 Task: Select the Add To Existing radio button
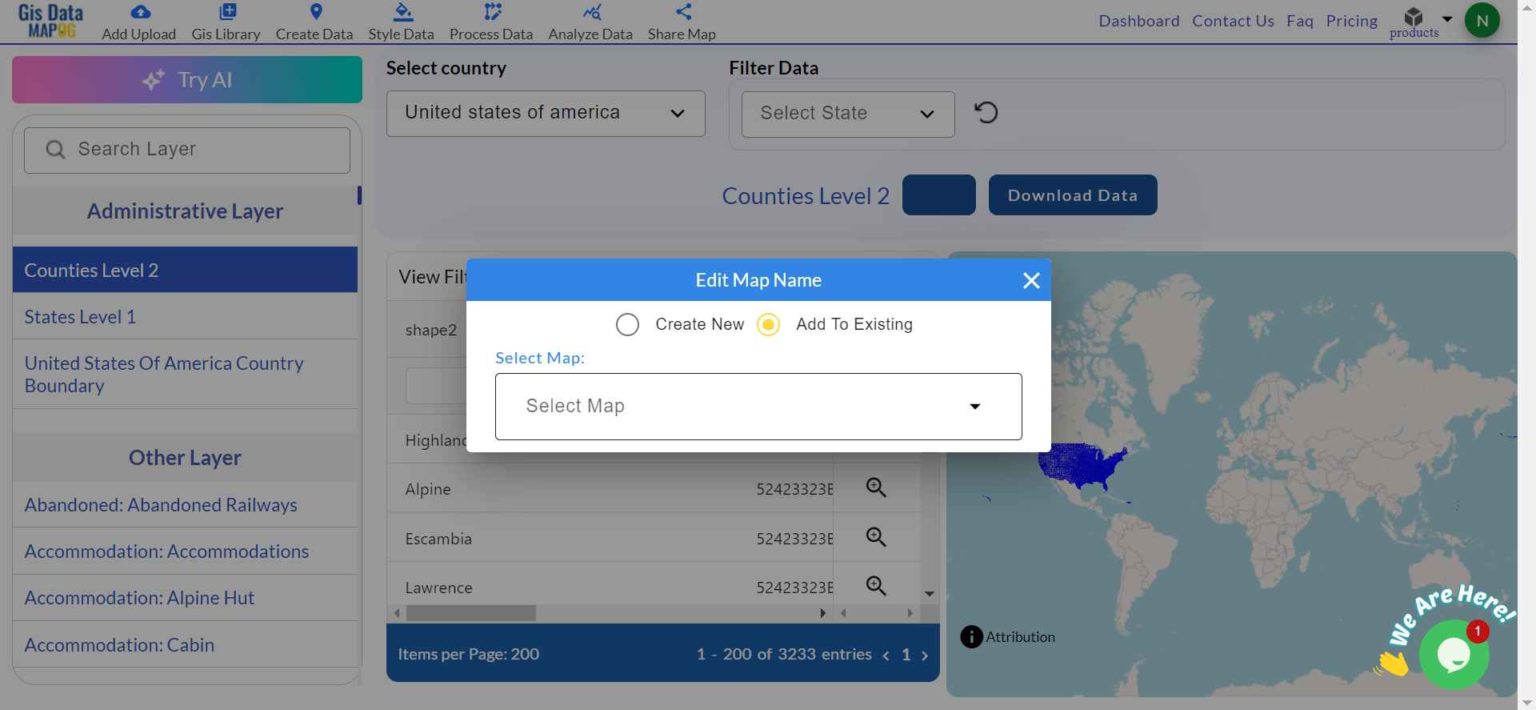[x=768, y=324]
